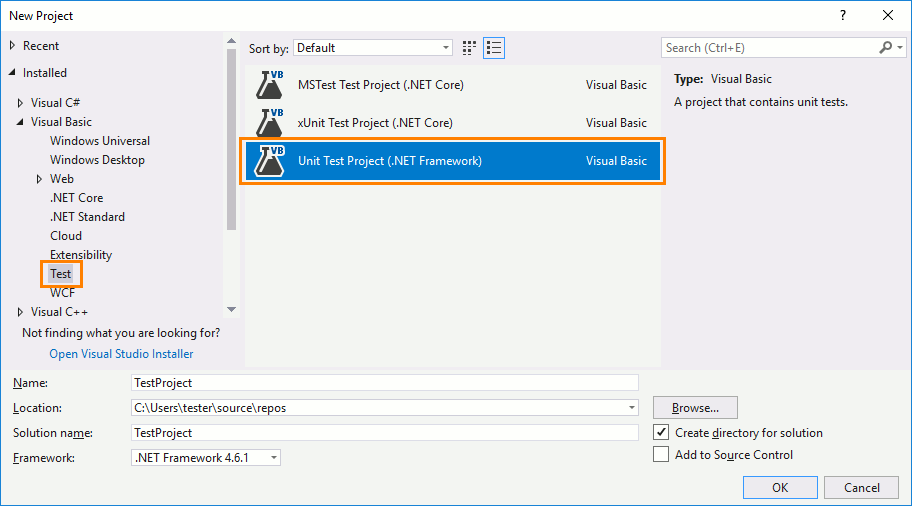Viewport: 912px width, 506px height.
Task: Click the Solution name input field
Action: (384, 433)
